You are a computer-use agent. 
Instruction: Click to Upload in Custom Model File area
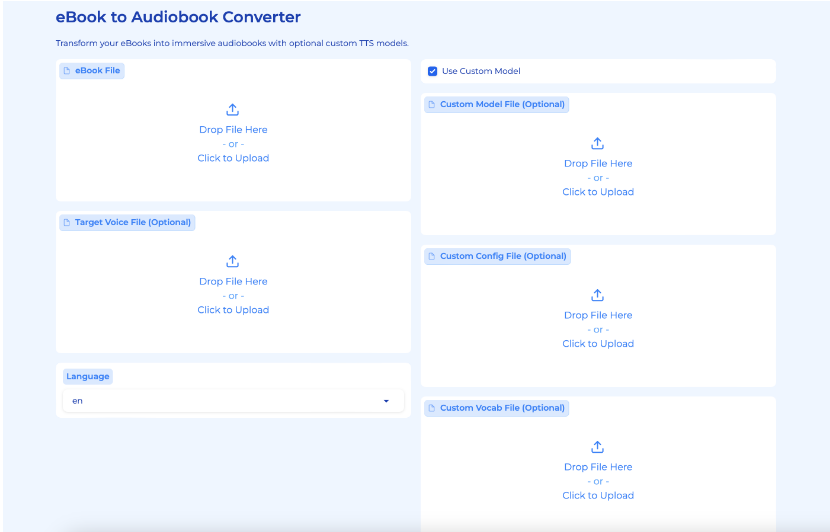point(598,192)
